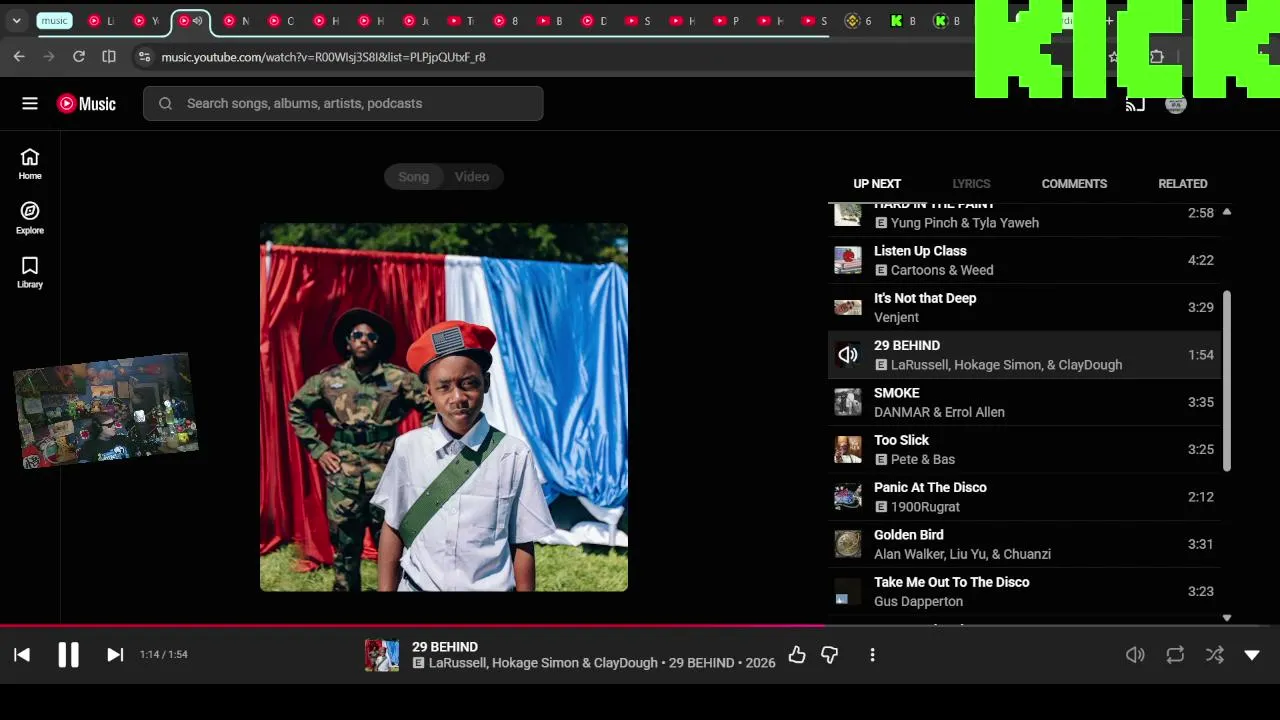
Task: Click the Cast to device icon
Action: click(1135, 105)
